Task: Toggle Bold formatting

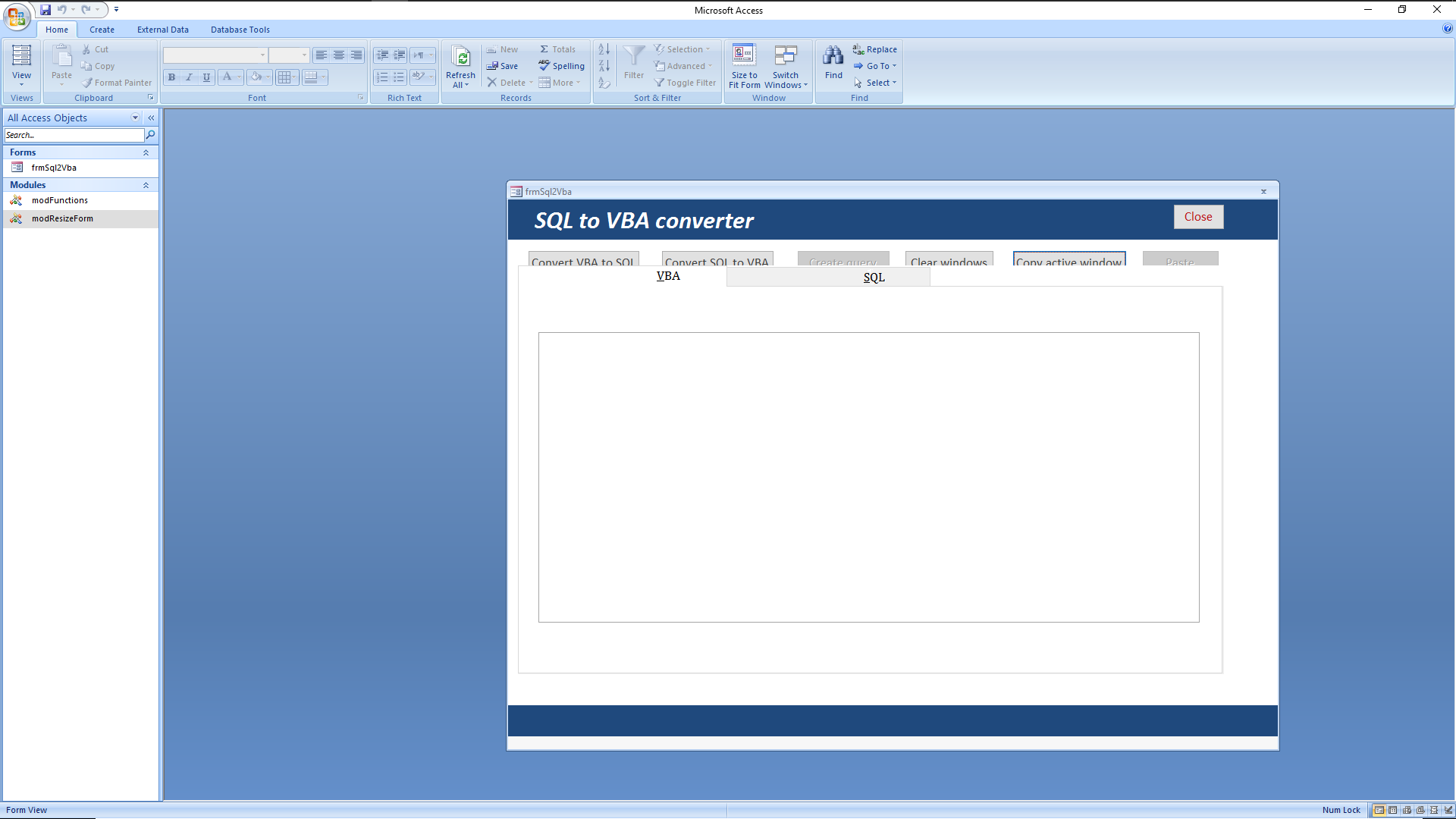Action: tap(172, 77)
